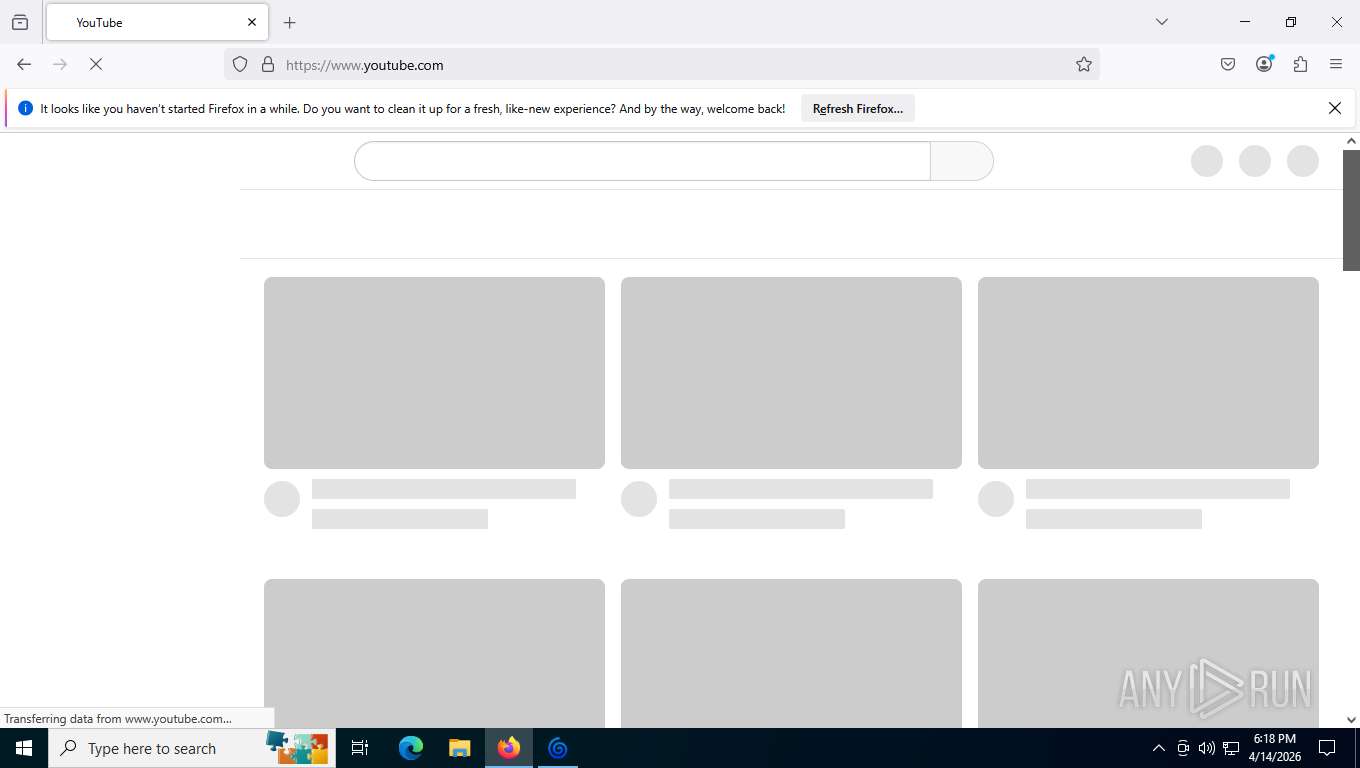The width and height of the screenshot is (1360, 768).
Task: Open File Explorer from taskbar
Action: pyautogui.click(x=460, y=748)
